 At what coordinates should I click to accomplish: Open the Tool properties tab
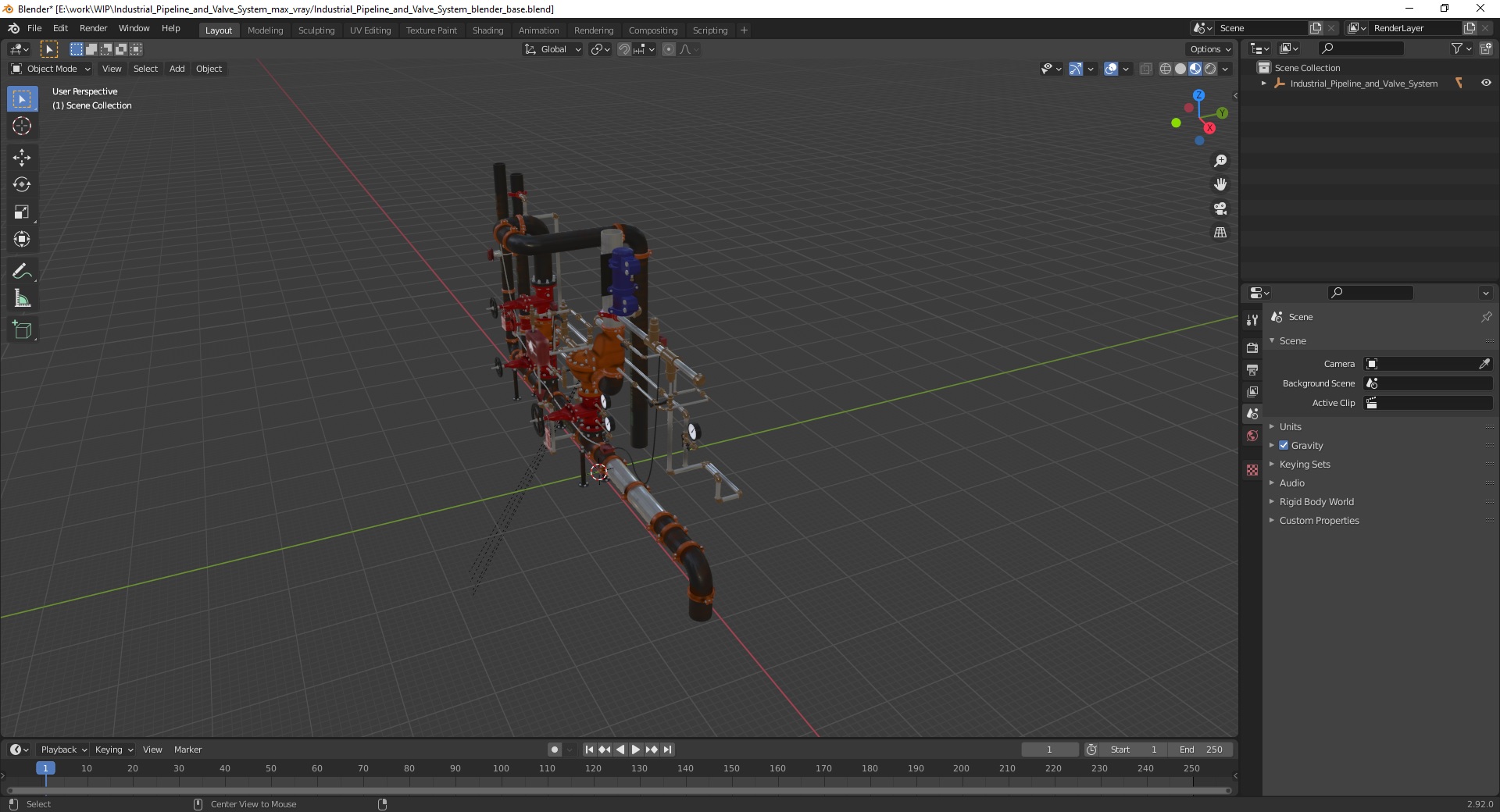pyautogui.click(x=1252, y=320)
